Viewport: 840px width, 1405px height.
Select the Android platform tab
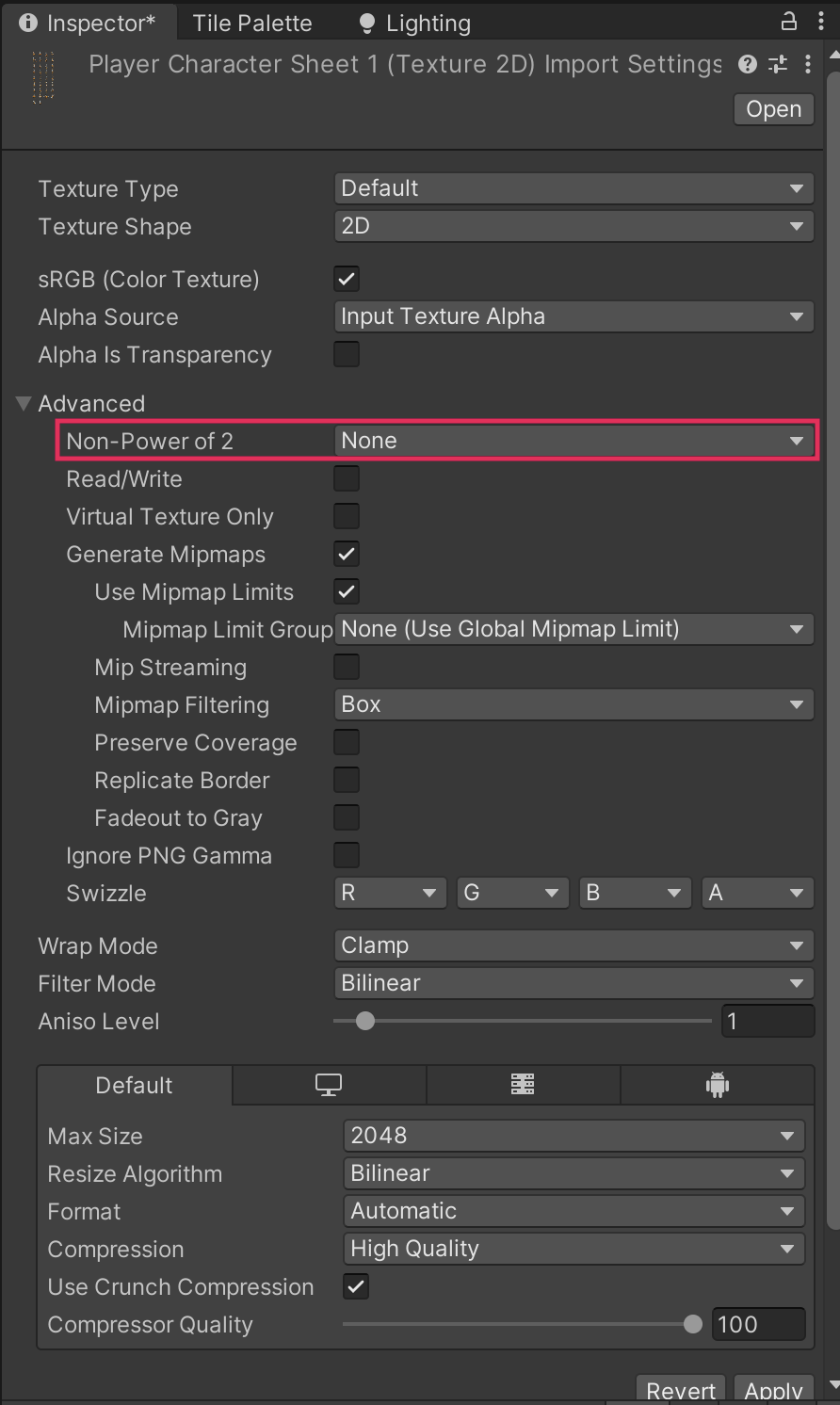pyautogui.click(x=718, y=1085)
